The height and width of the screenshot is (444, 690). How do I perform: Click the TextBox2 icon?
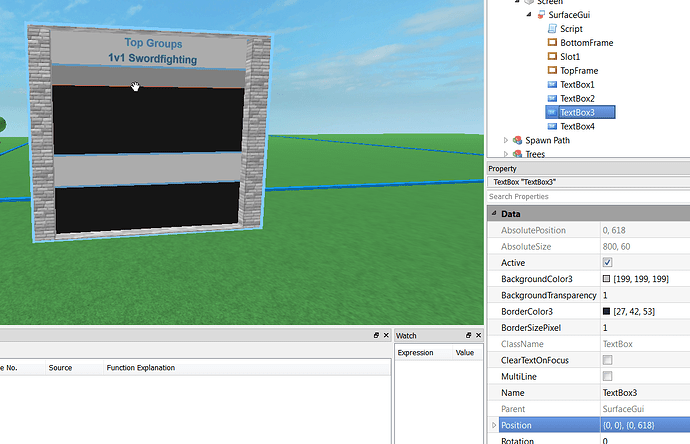[x=552, y=99]
